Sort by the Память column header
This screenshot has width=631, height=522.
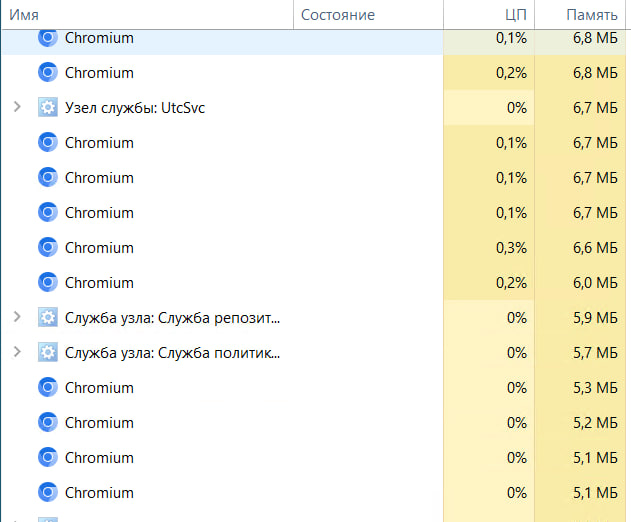click(x=591, y=14)
